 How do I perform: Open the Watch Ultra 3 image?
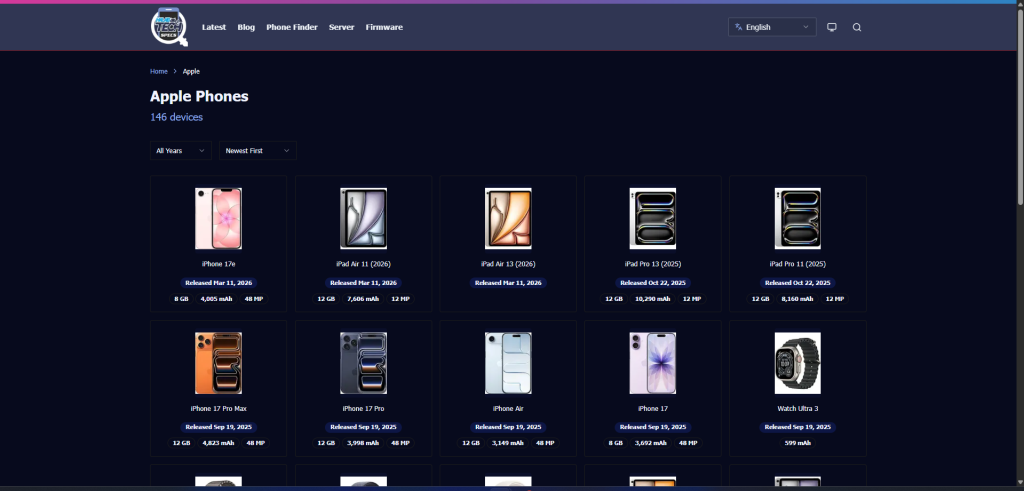[797, 363]
